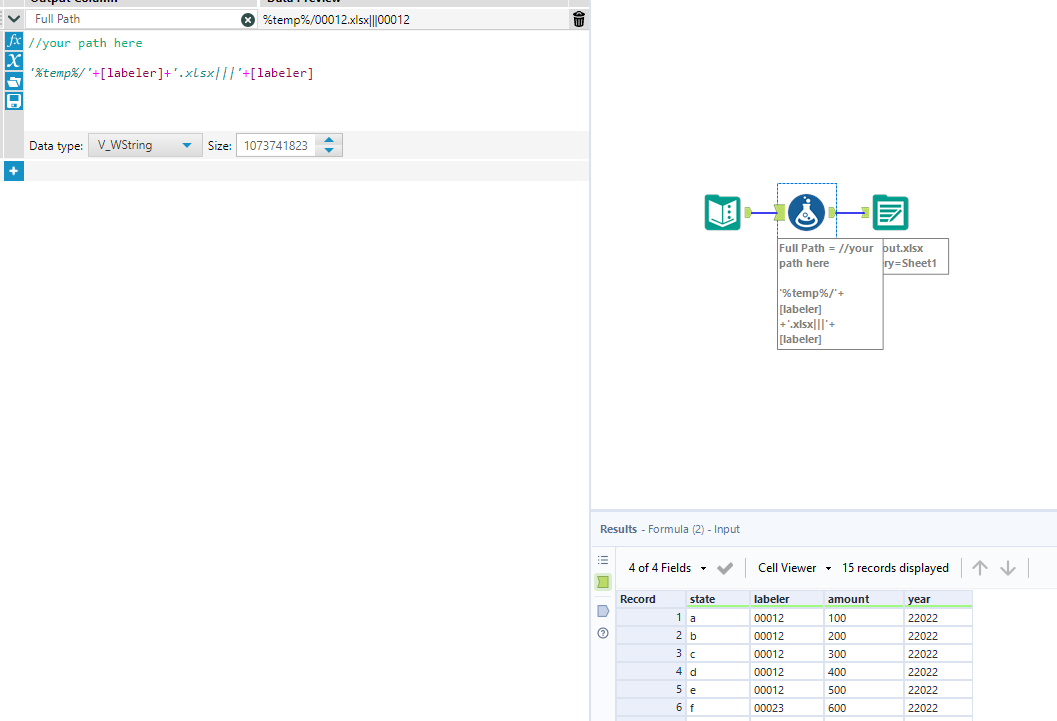Select the Output Data tool on canvas
This screenshot has width=1057, height=721.
coord(890,212)
